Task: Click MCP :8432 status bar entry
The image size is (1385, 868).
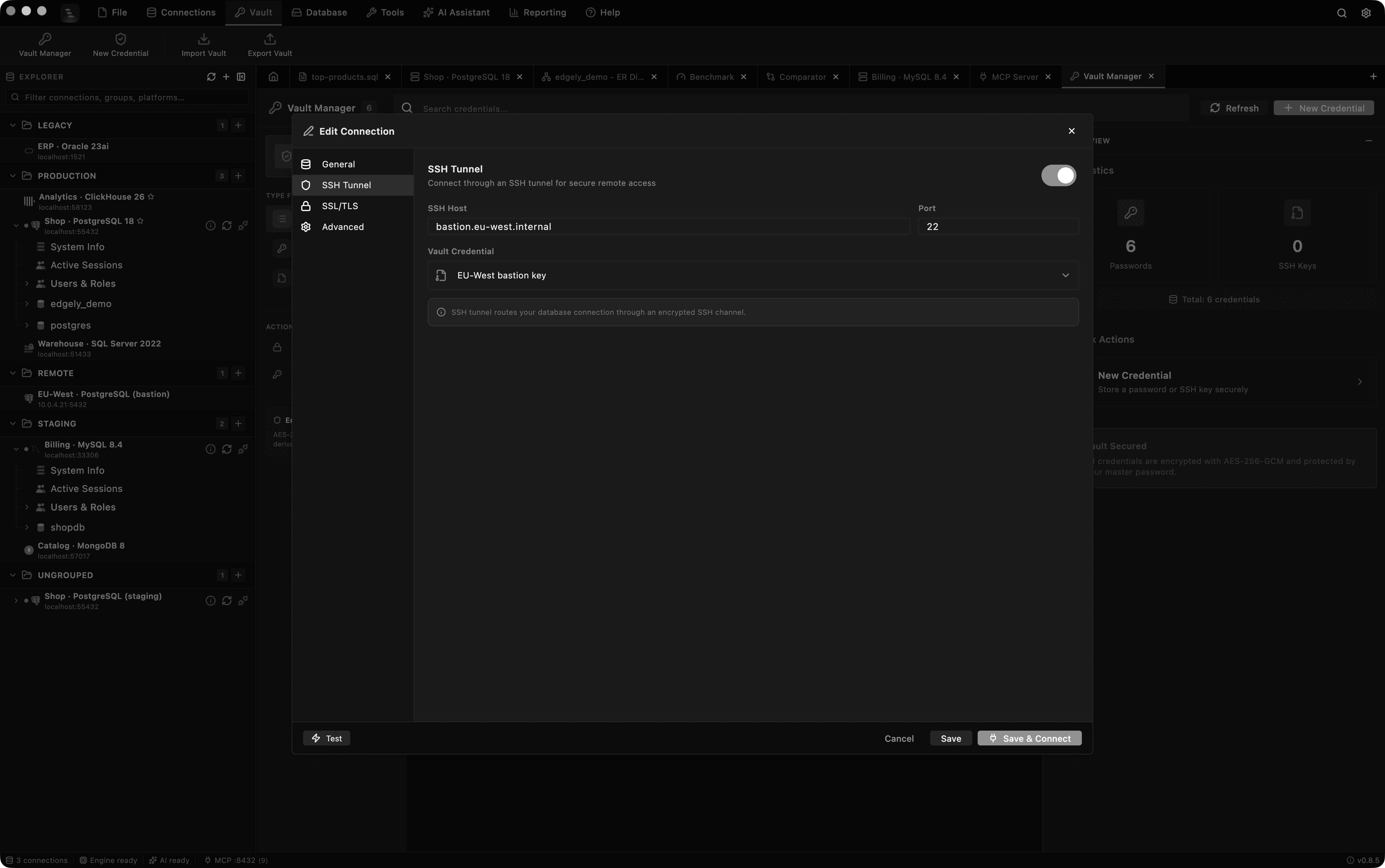Action: point(236,860)
